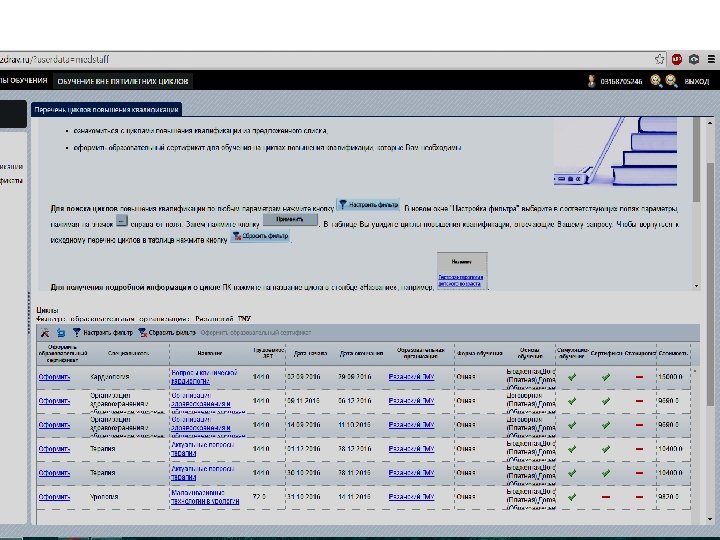
Task: Click the instruction panel scrollbar down arrow
Action: (697, 286)
